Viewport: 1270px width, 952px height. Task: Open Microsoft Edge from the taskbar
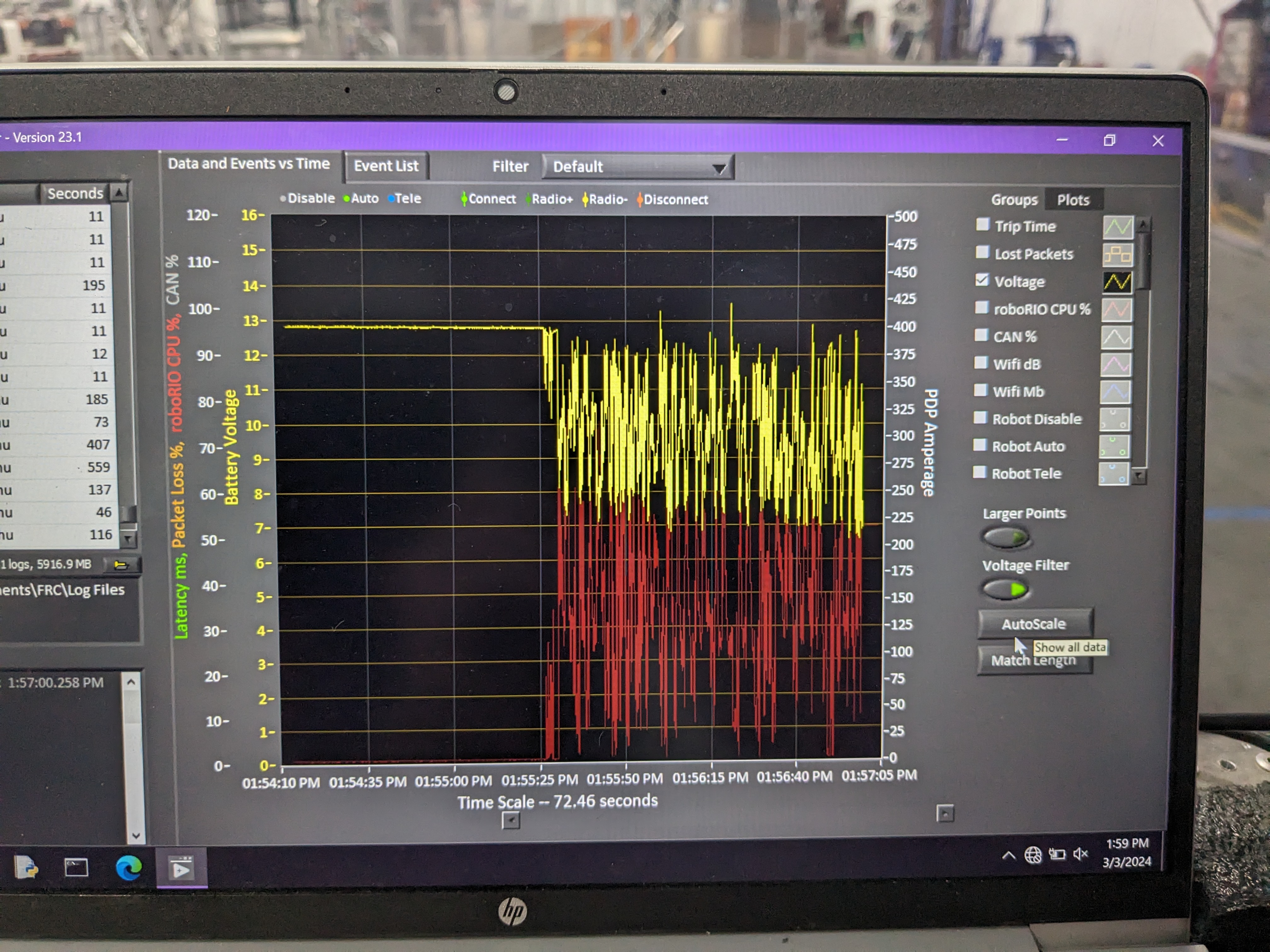coord(129,868)
